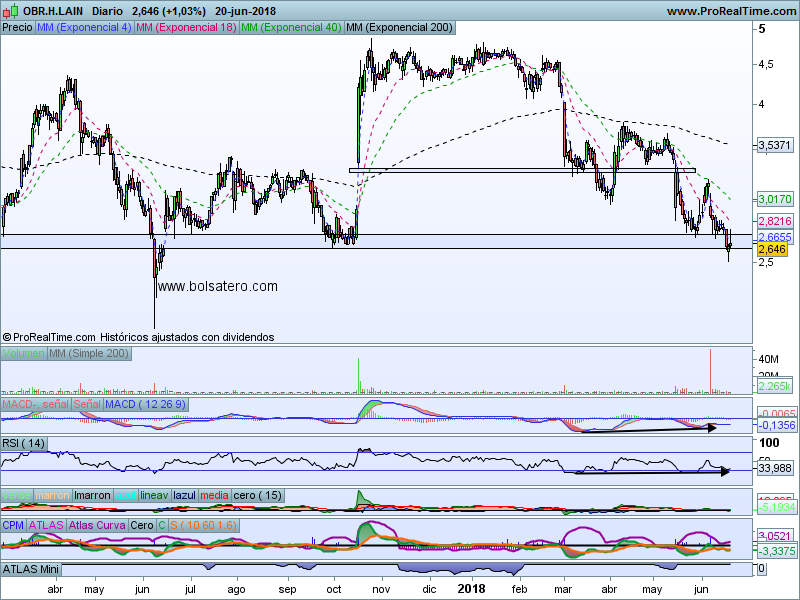
Task: Click the www.bolsatero.com watermark text
Action: pos(218,286)
